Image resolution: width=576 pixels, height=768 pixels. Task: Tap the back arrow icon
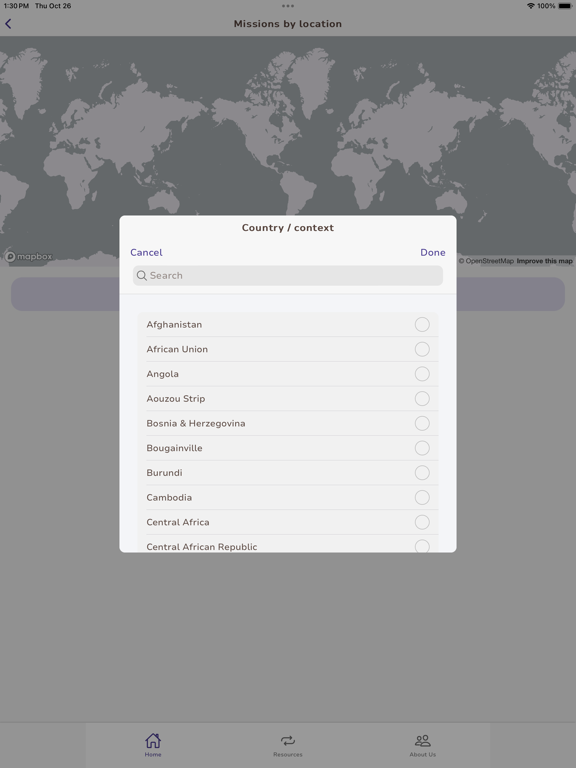coord(8,24)
